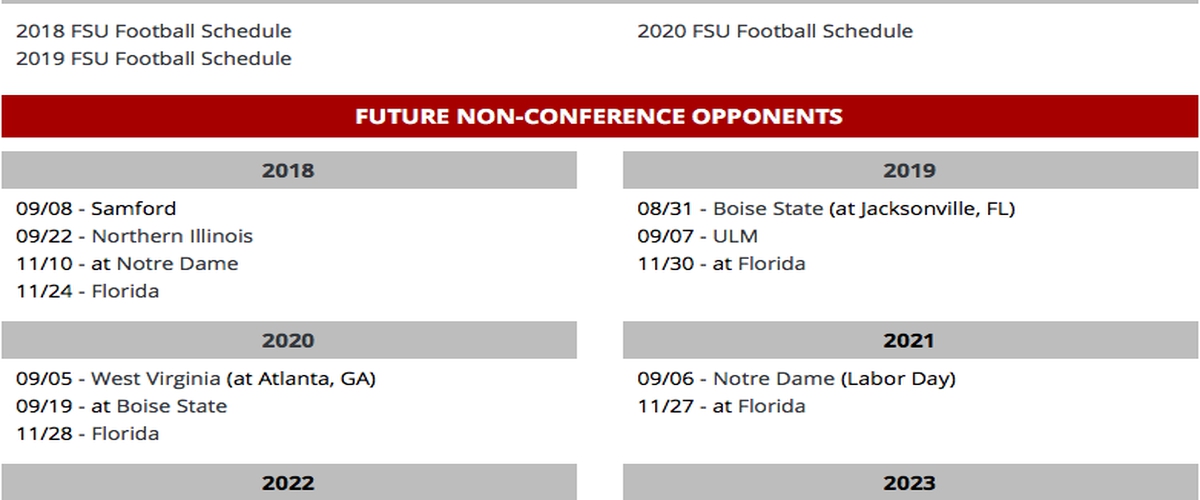This screenshot has width=1200, height=500.
Task: Click the Future Non-Conference Opponents banner
Action: click(599, 116)
